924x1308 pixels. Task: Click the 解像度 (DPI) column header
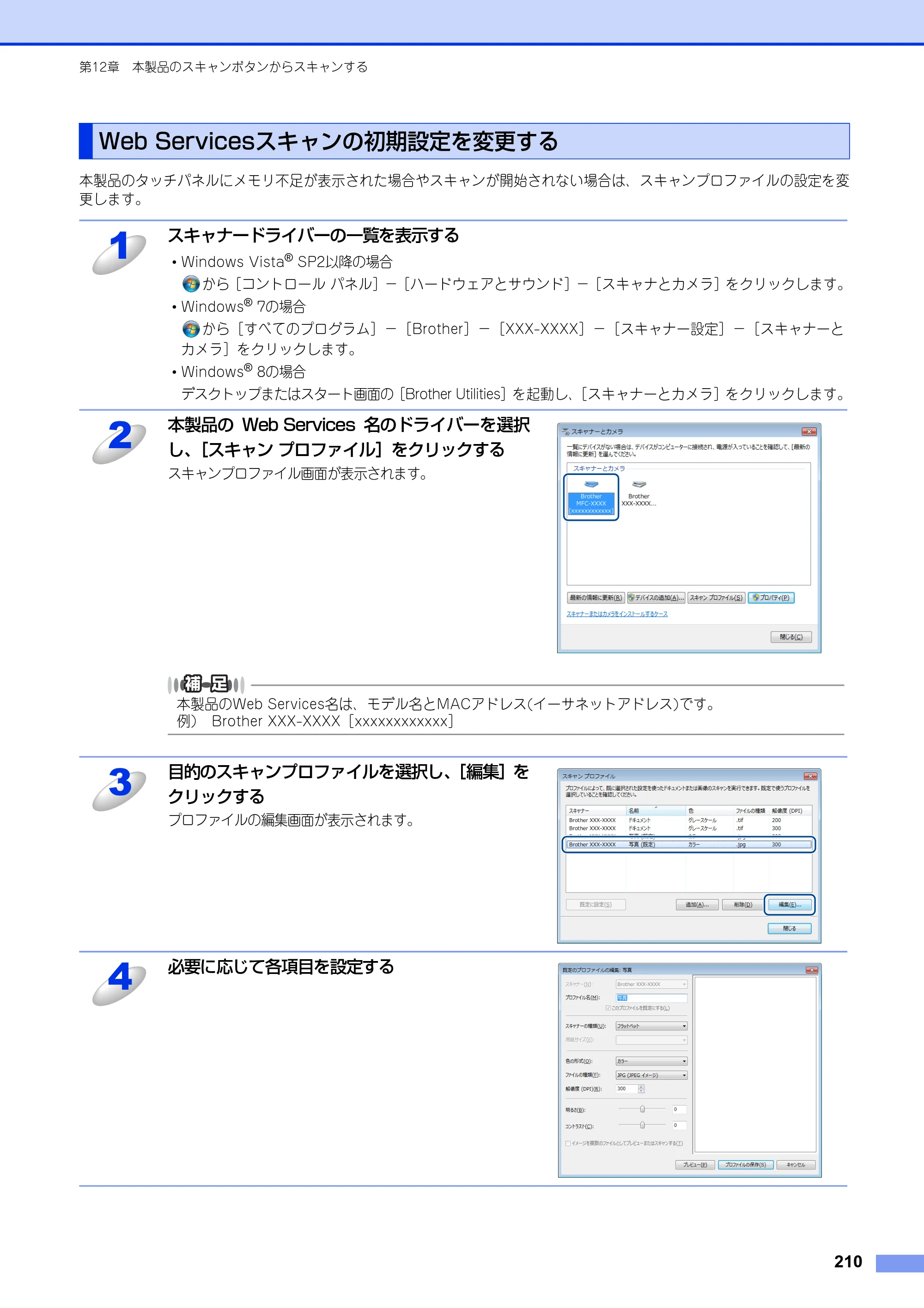point(790,811)
